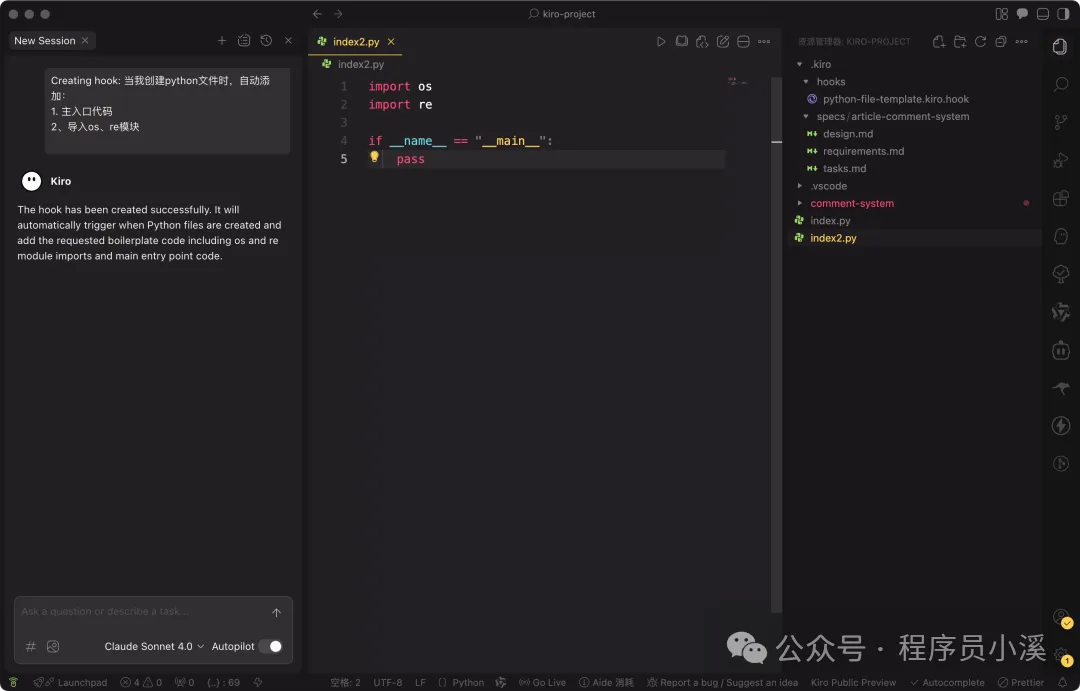Select the New Session chat tab
Viewport: 1080px width, 691px height.
(45, 41)
